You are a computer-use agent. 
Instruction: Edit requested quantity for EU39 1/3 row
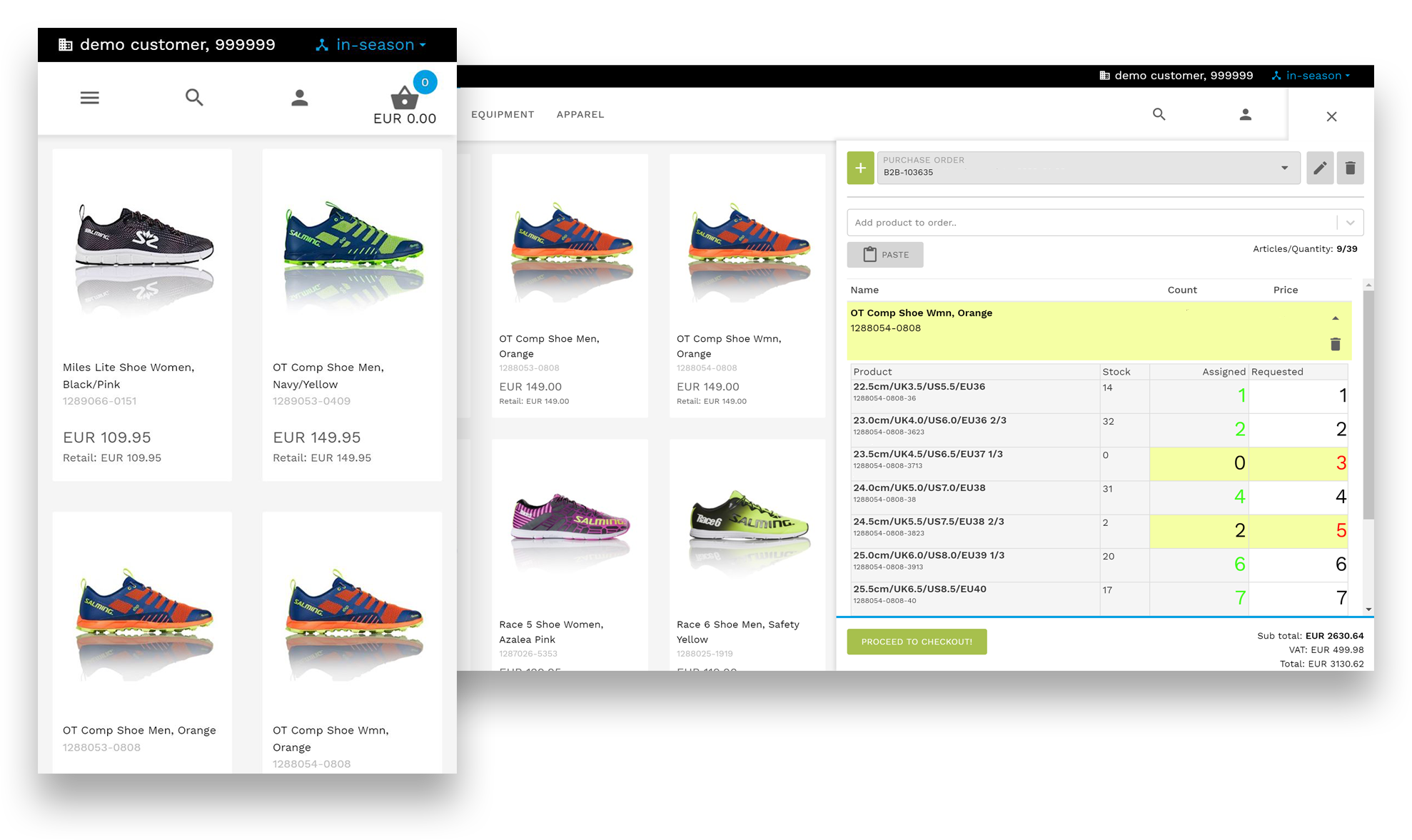click(x=1298, y=564)
